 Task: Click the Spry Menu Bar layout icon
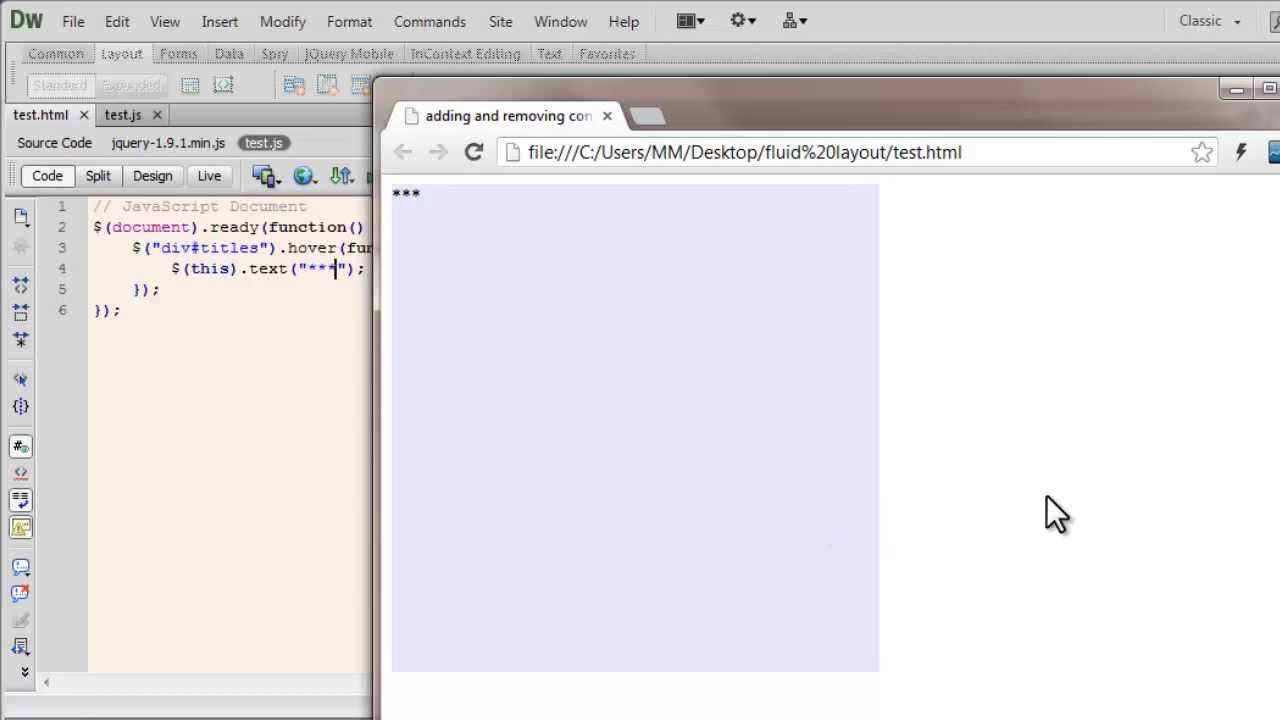pos(294,86)
